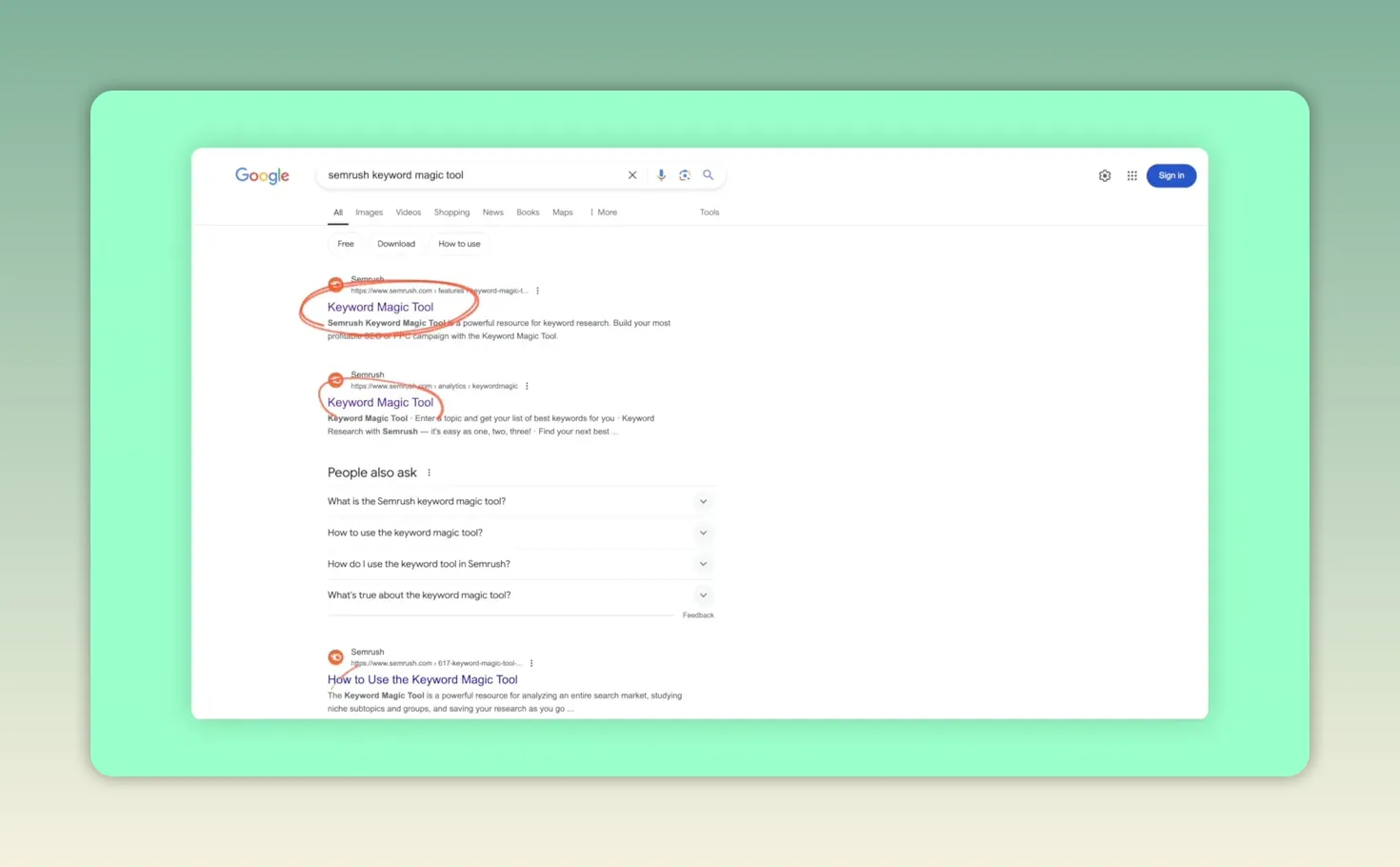Screen dimensions: 1400x867
Task: Click the semrush.com analytics keywordmagic URL text
Action: tap(434, 386)
